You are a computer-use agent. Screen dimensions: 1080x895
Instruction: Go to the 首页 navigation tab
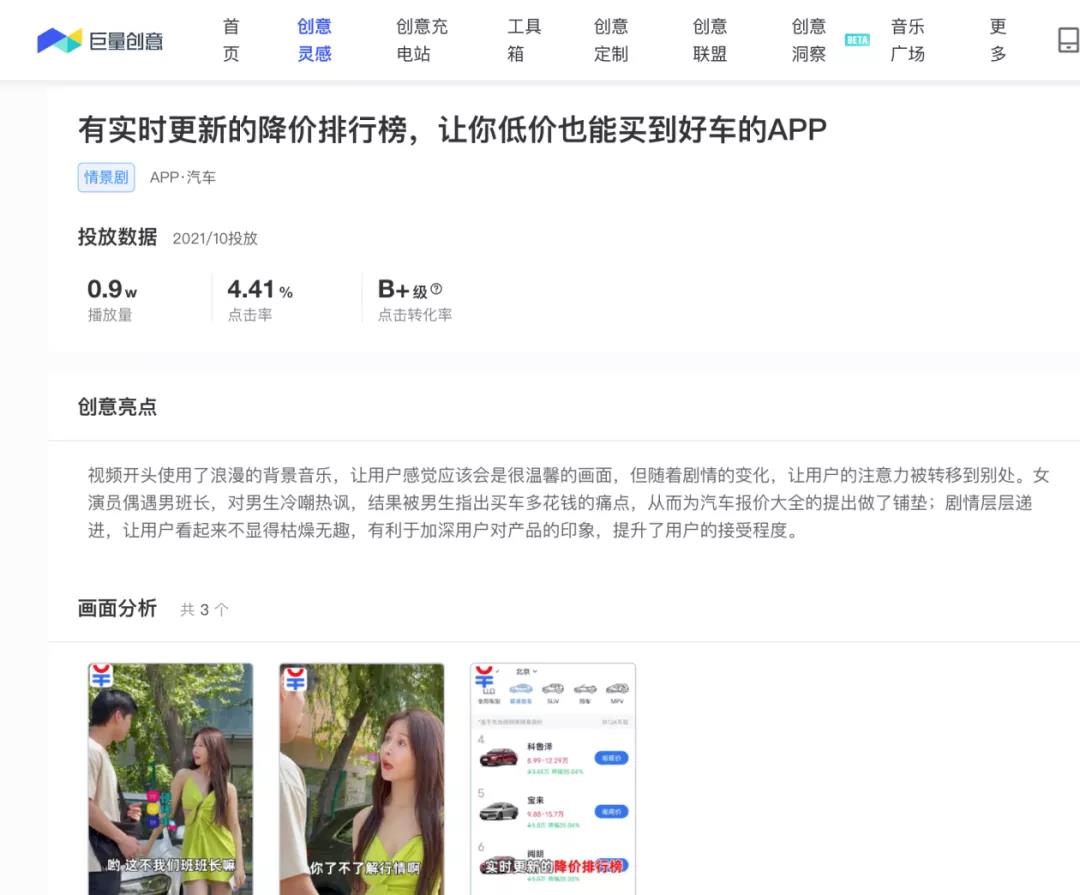point(231,40)
